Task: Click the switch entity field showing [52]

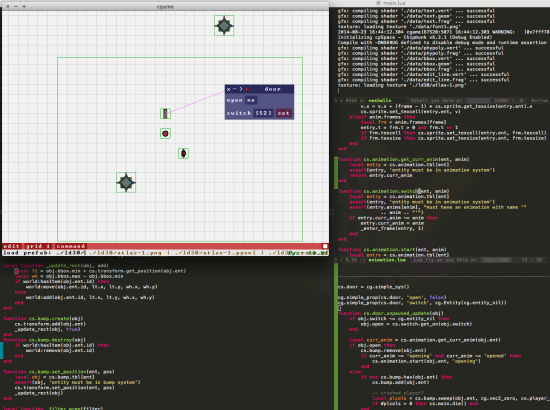Action: point(263,113)
